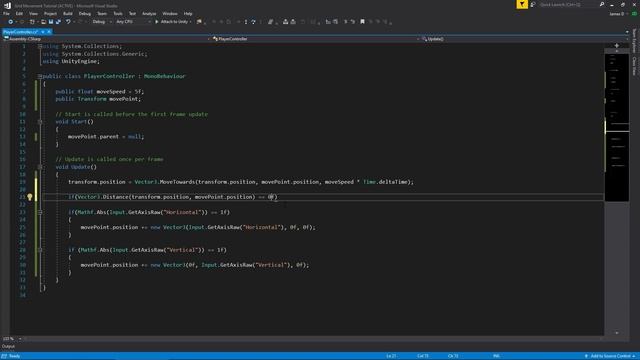The width and height of the screenshot is (640, 360).
Task: Click the Attach to Unity button
Action: point(172,22)
